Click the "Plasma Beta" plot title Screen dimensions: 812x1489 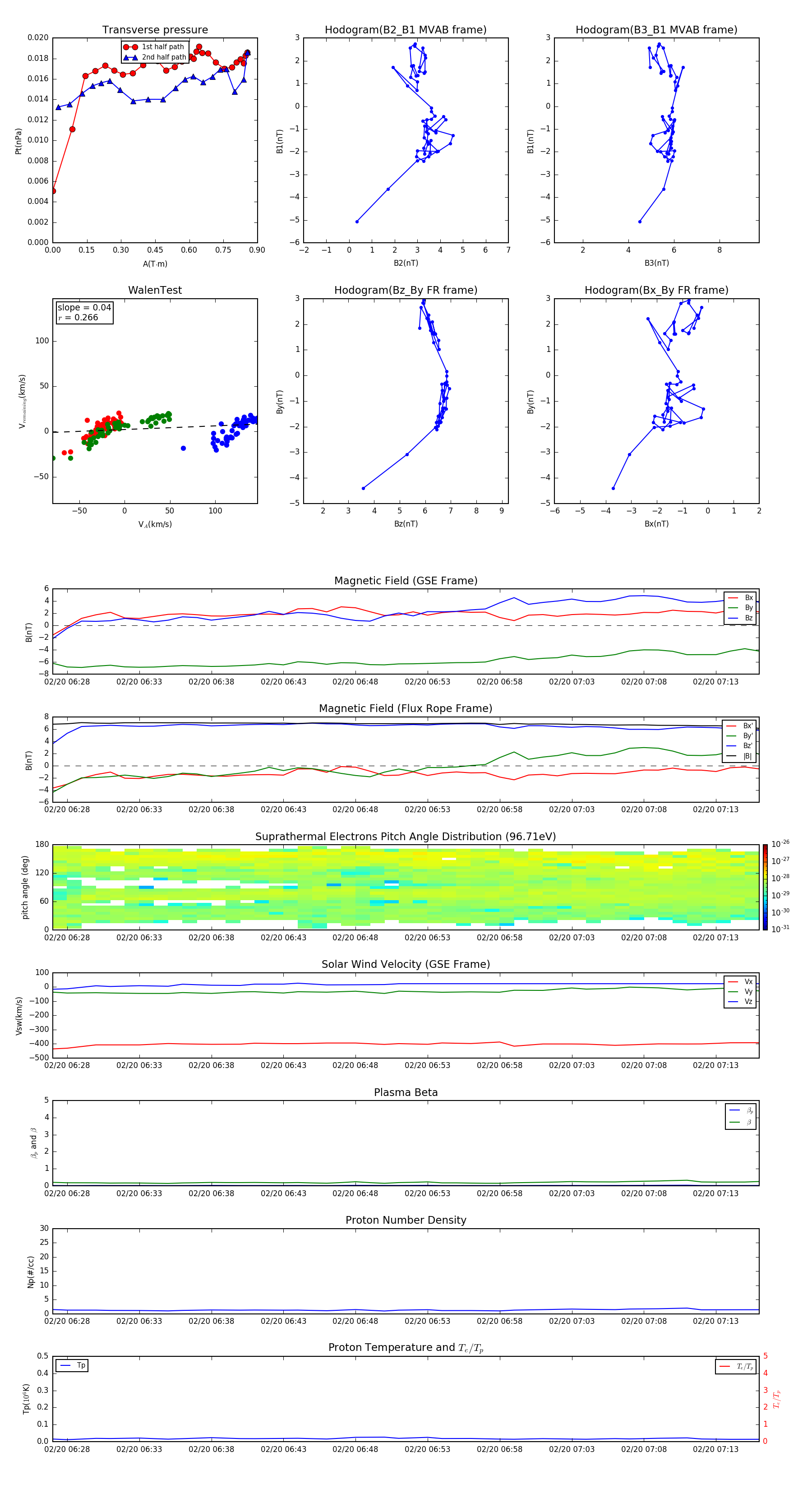click(x=406, y=1093)
